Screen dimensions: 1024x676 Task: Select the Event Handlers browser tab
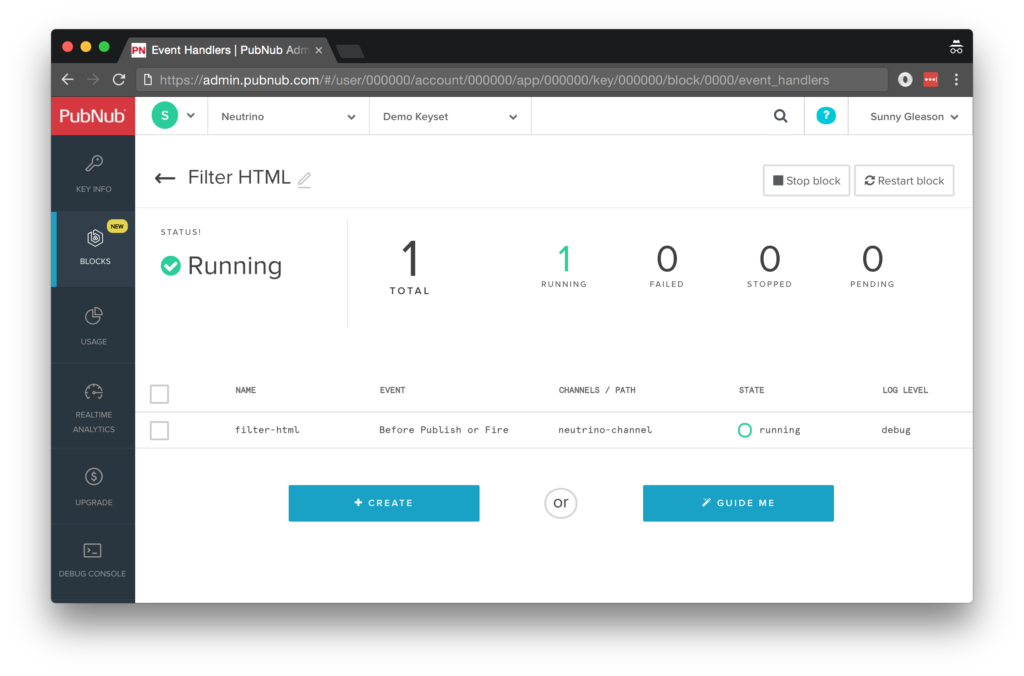click(225, 49)
